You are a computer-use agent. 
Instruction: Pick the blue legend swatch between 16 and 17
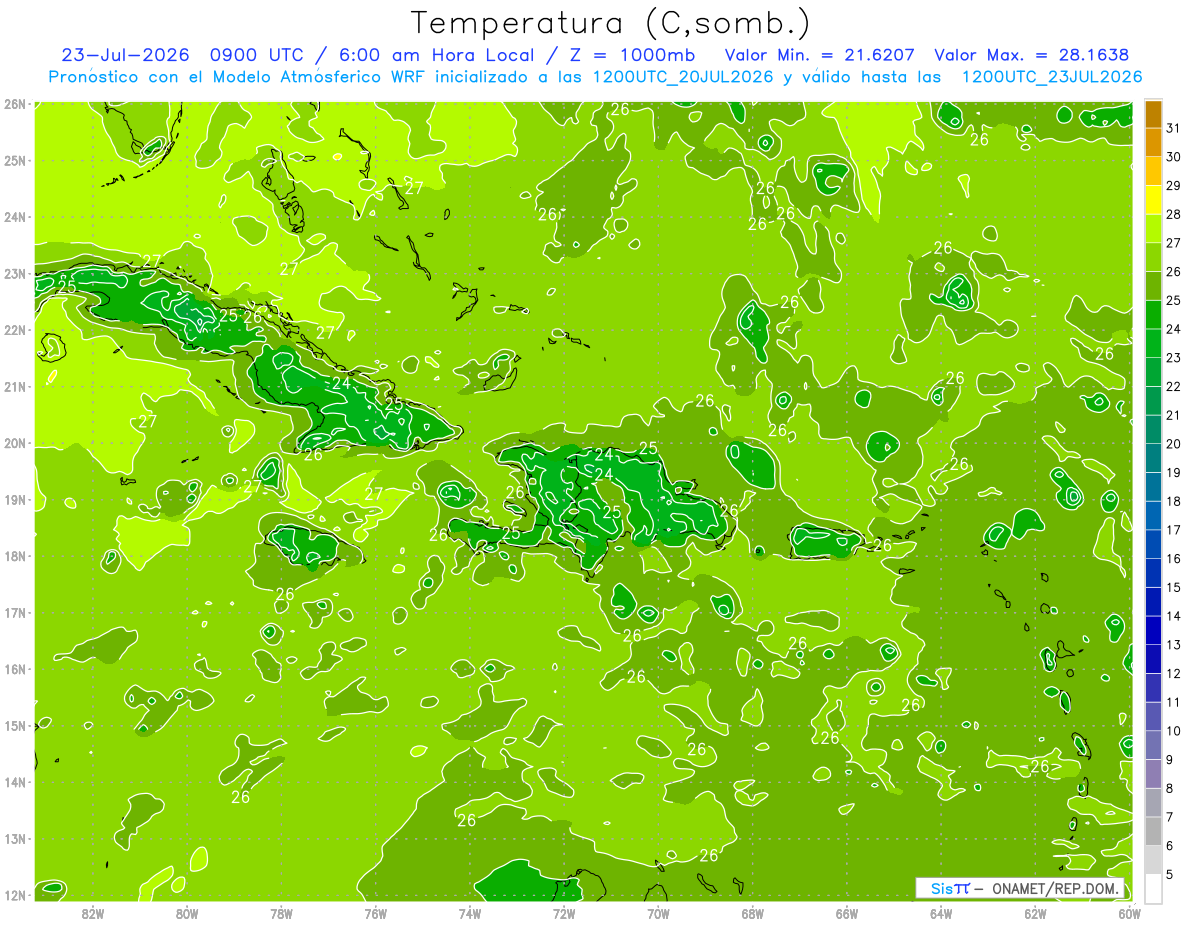tap(1153, 544)
